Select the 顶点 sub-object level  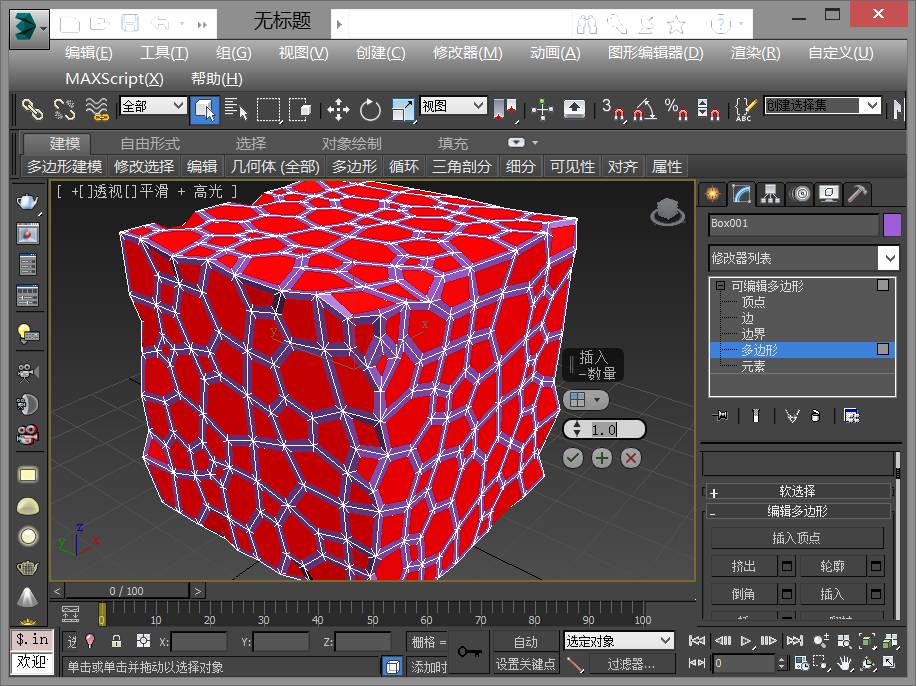pos(753,302)
